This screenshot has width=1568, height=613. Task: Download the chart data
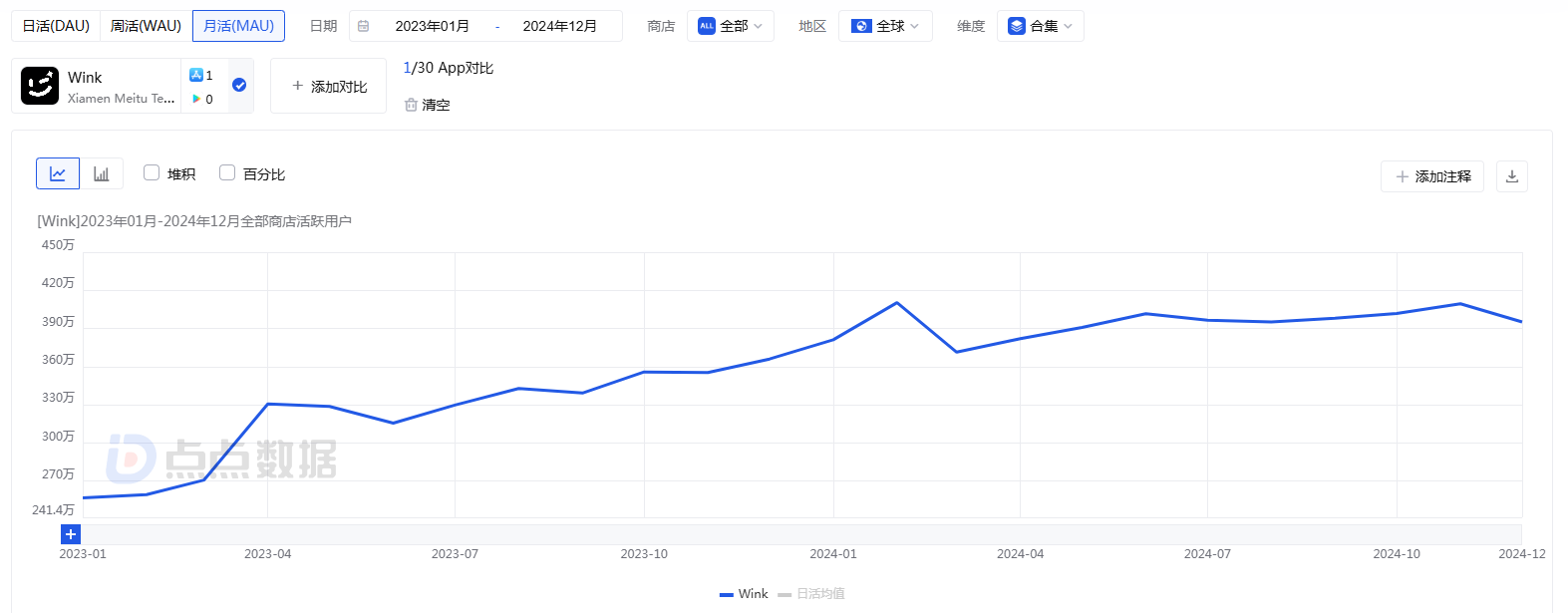click(1511, 176)
